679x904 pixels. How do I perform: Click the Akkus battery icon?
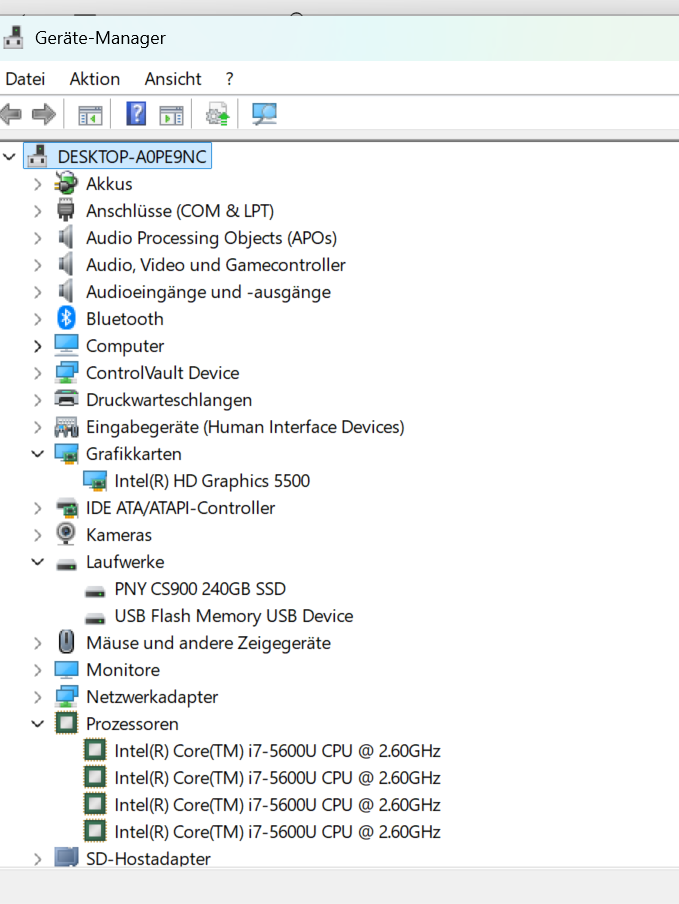[x=66, y=183]
